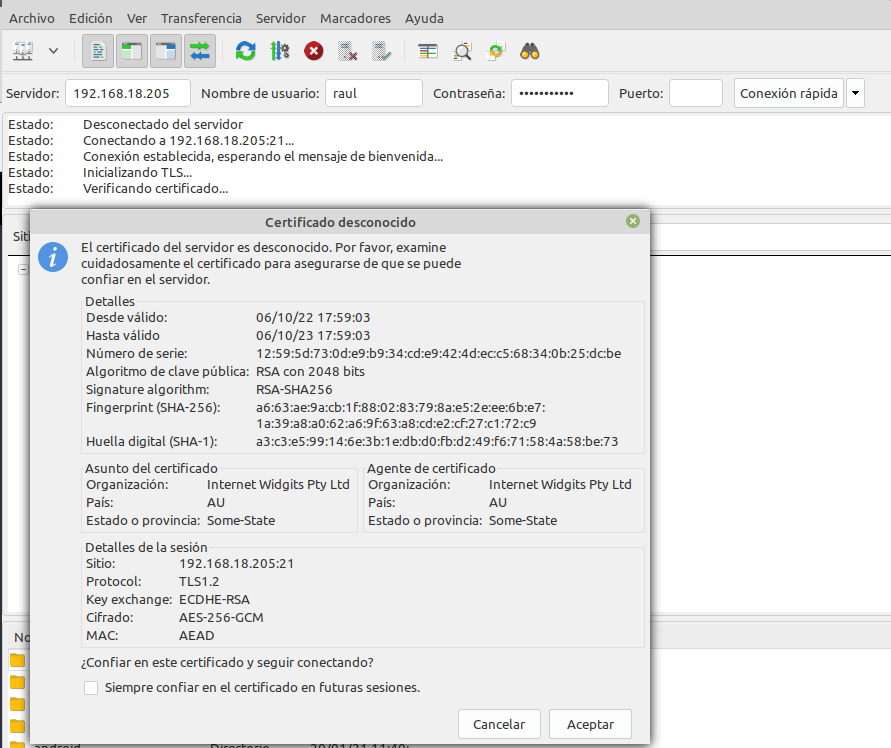Image resolution: width=891 pixels, height=748 pixels.
Task: Toggle the message log display
Action: point(97,50)
